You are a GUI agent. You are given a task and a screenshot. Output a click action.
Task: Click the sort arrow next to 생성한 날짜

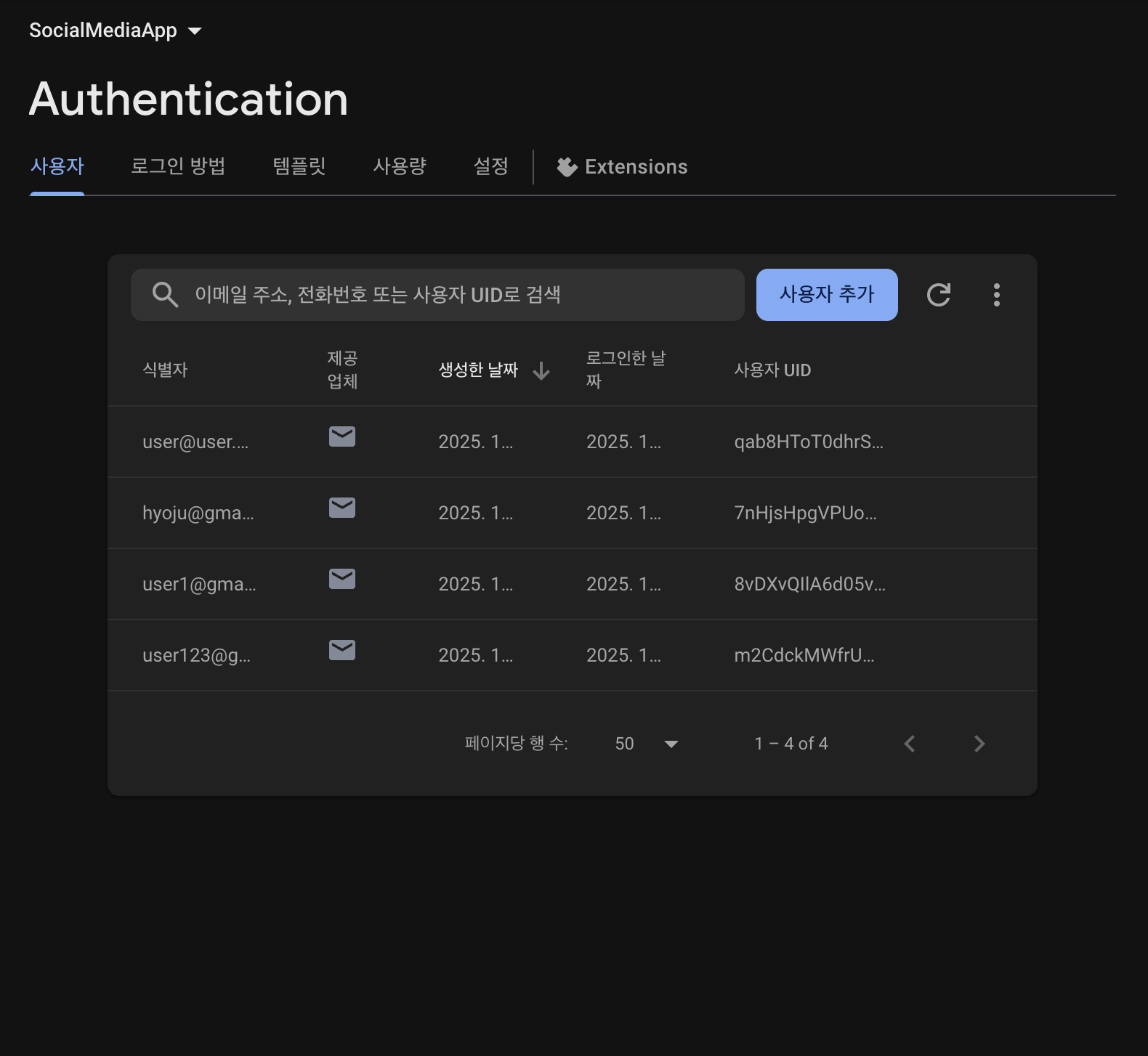click(x=541, y=371)
